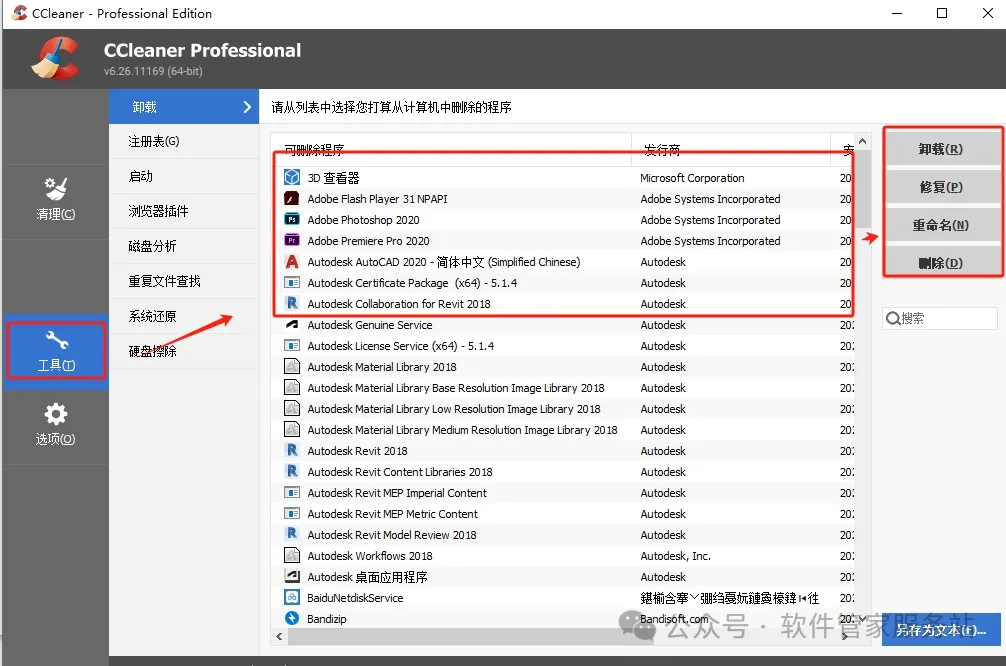Click the Autodesk 桌面应用程序 icon
The image size is (1006, 666).
coord(292,576)
